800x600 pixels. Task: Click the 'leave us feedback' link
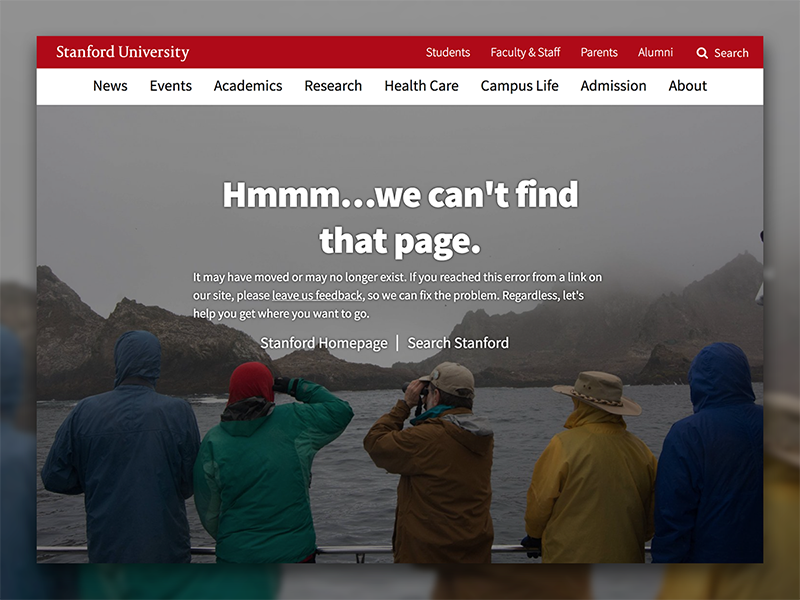pyautogui.click(x=317, y=295)
